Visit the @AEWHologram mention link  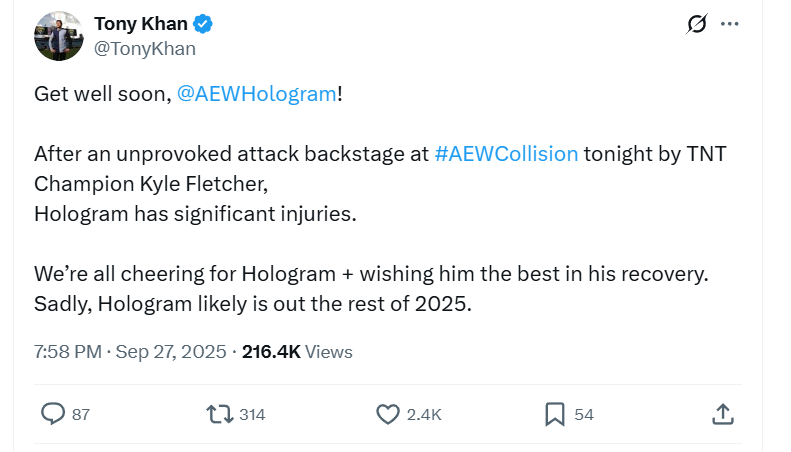click(256, 94)
